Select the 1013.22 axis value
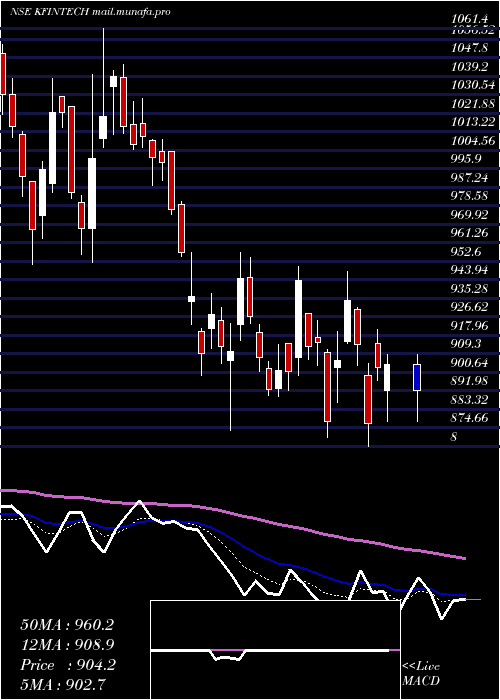 point(473,122)
